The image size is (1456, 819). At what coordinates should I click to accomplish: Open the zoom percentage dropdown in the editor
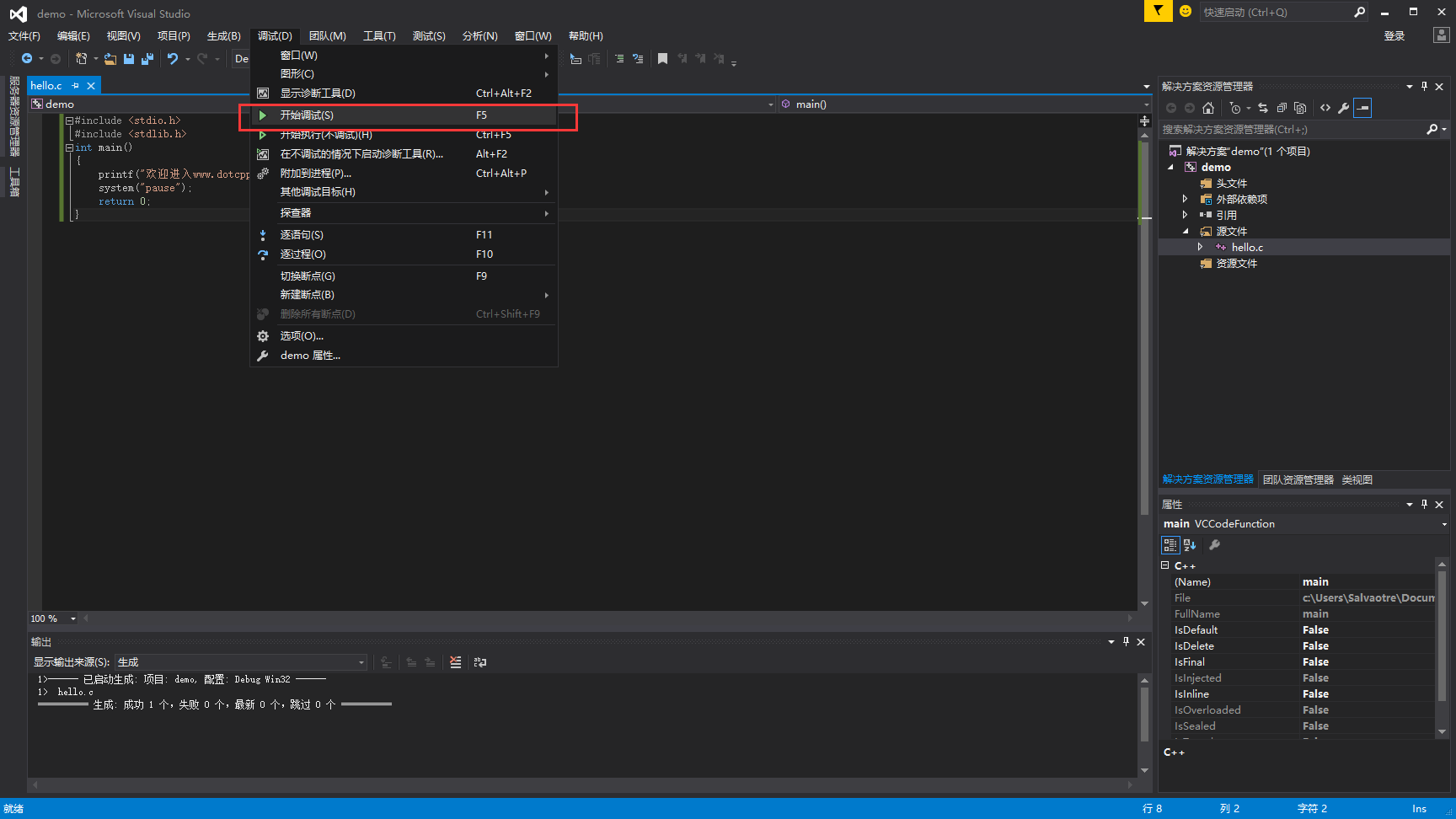click(x=72, y=618)
